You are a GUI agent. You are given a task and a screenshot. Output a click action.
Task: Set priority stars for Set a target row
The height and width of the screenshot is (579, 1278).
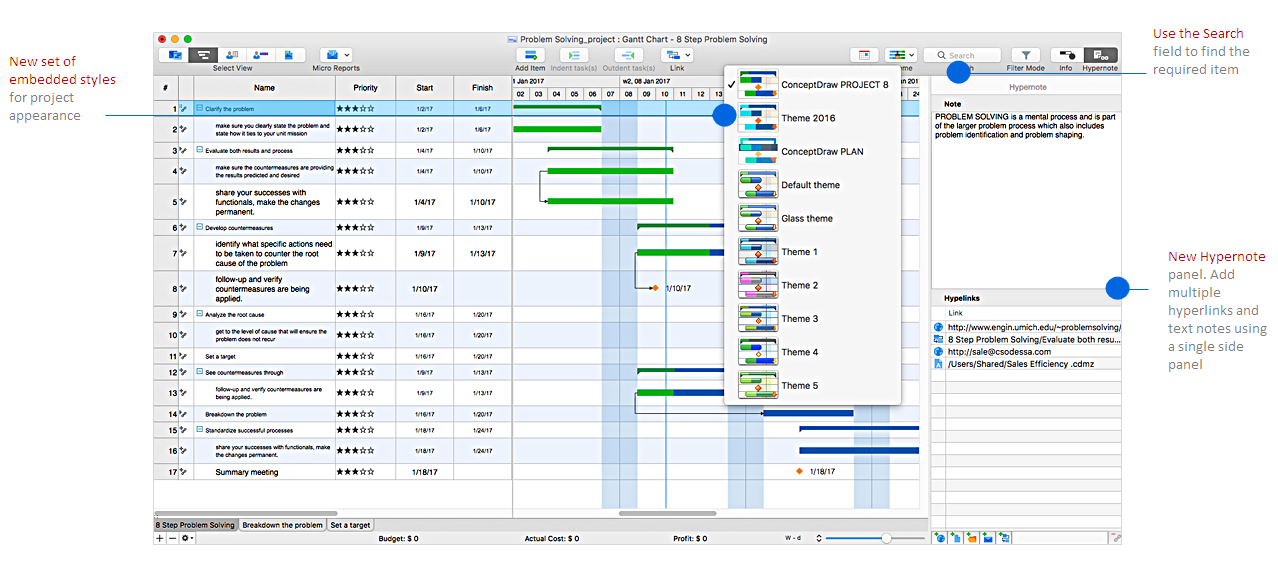(x=356, y=356)
